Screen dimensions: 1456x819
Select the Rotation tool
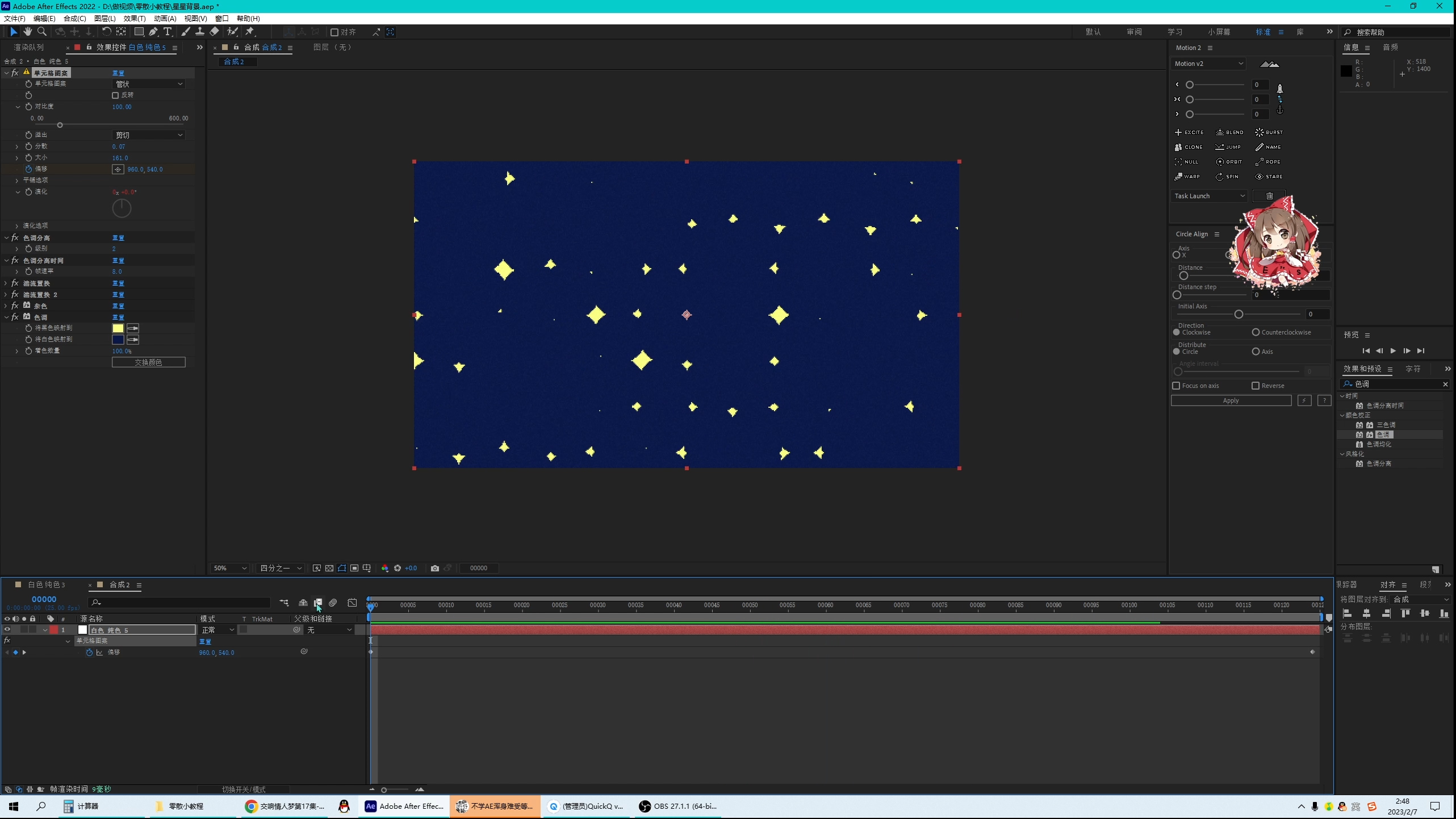(106, 32)
